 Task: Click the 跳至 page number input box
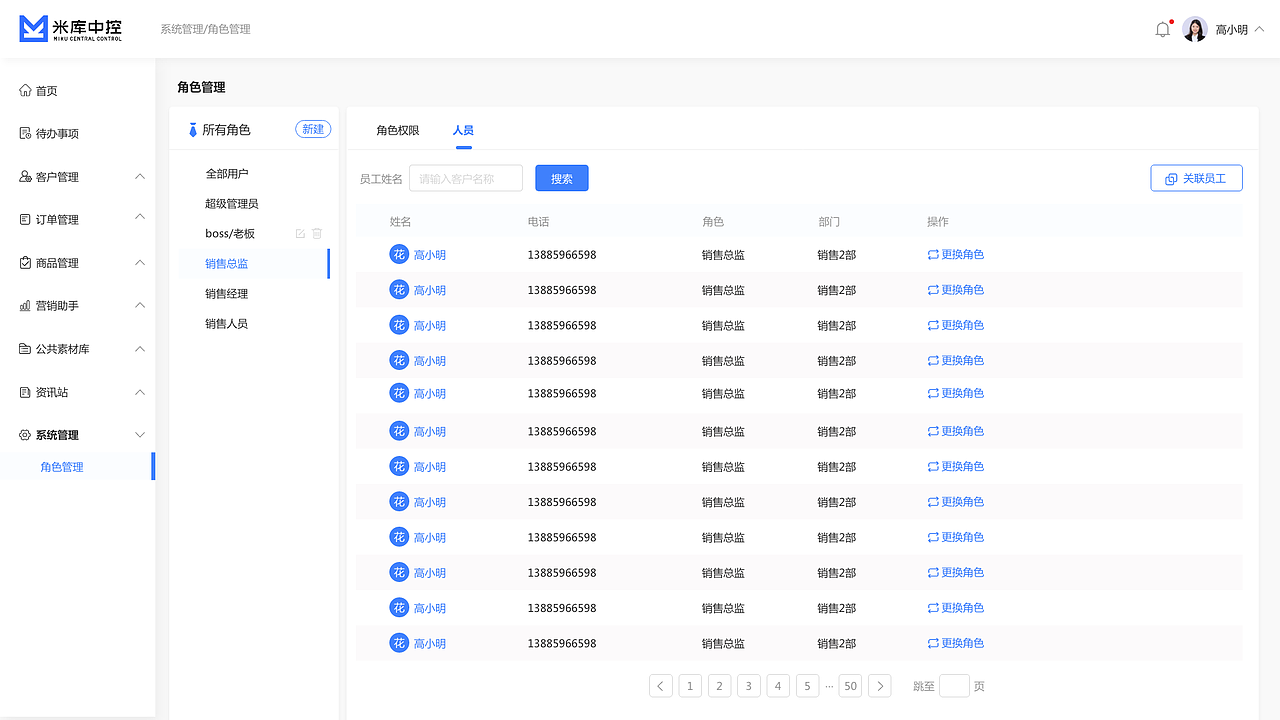point(954,686)
